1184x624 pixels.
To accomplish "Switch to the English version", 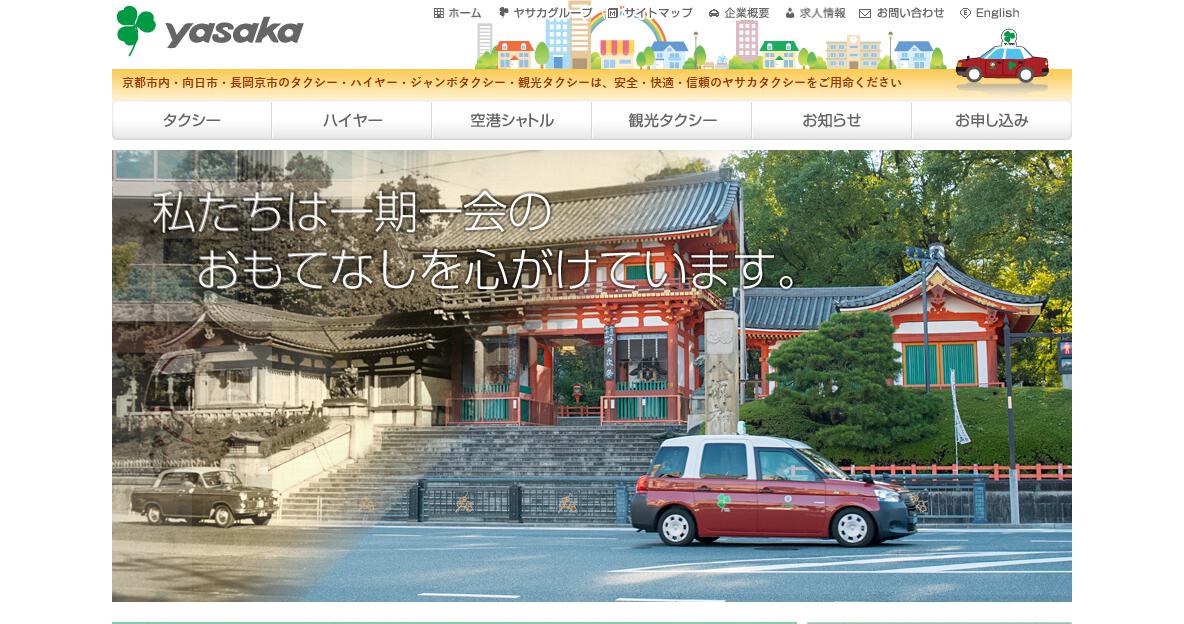I will click(x=997, y=13).
